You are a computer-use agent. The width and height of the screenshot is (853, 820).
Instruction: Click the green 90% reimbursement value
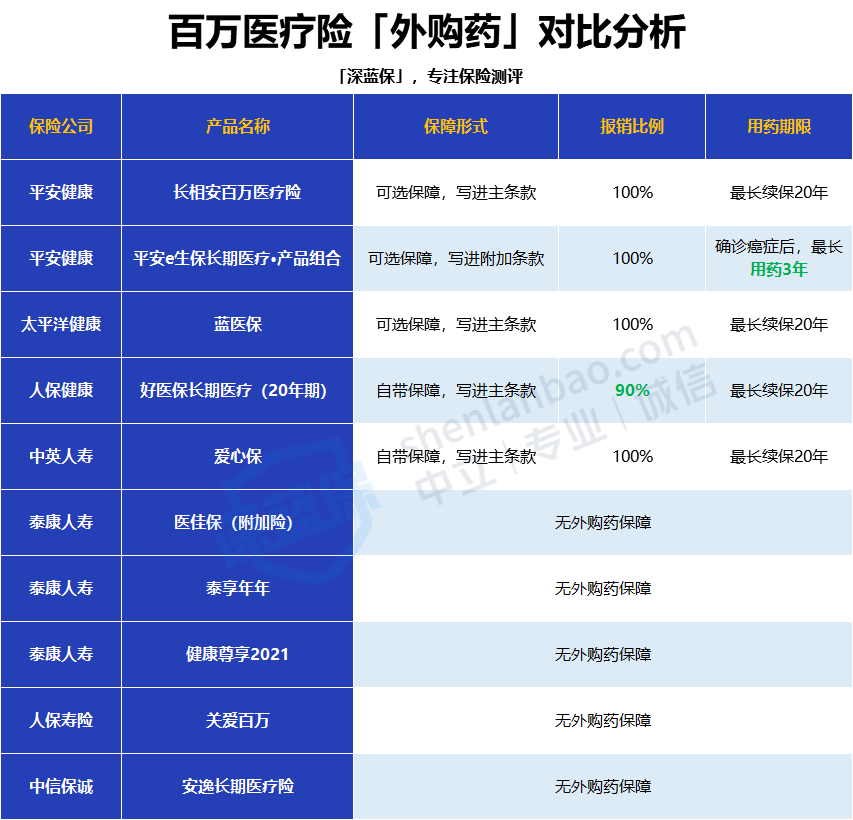pyautogui.click(x=632, y=390)
